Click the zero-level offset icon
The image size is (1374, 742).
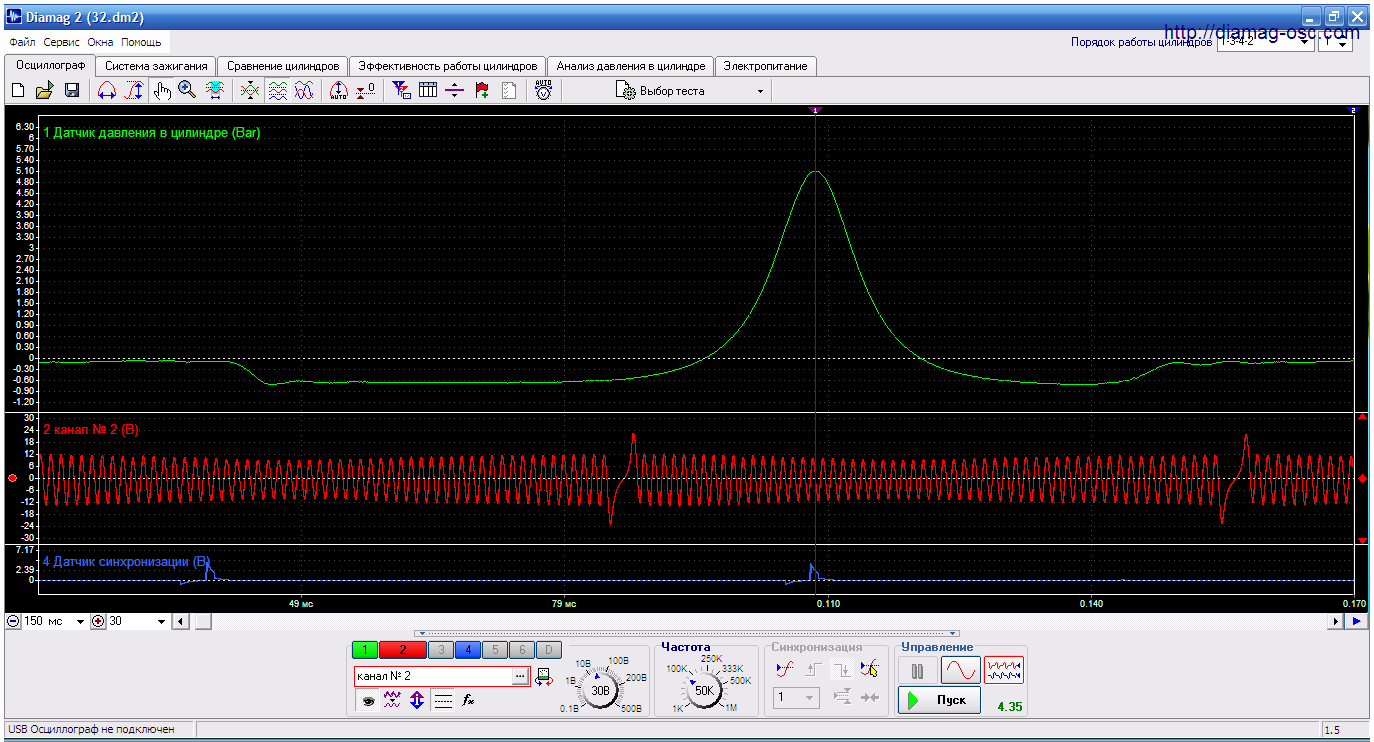coord(366,91)
